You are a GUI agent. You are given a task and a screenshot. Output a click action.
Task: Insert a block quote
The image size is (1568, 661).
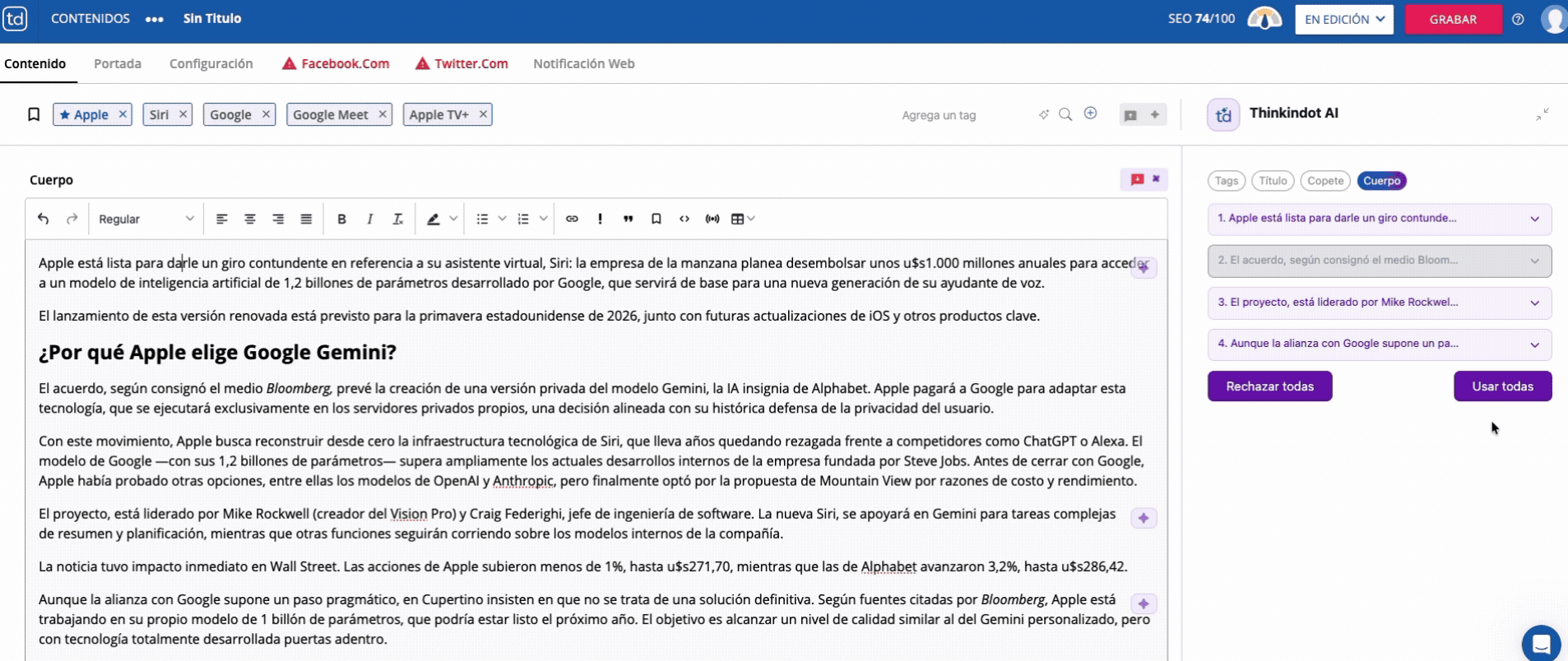tap(628, 219)
